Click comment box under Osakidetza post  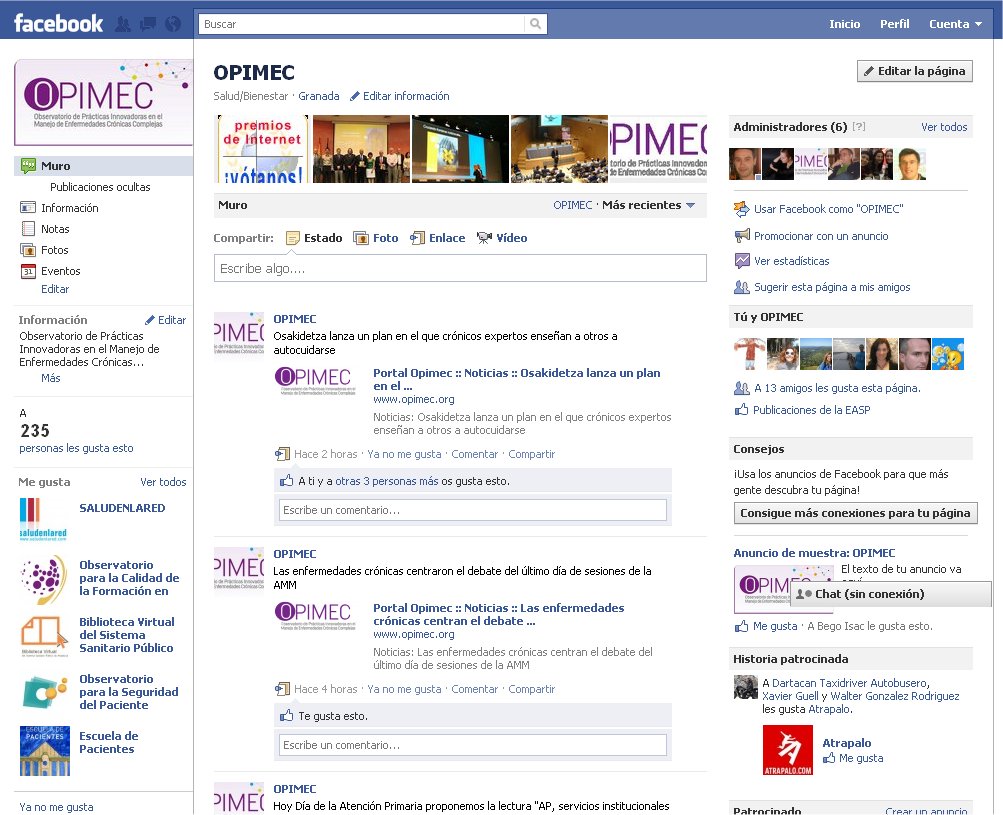(473, 510)
